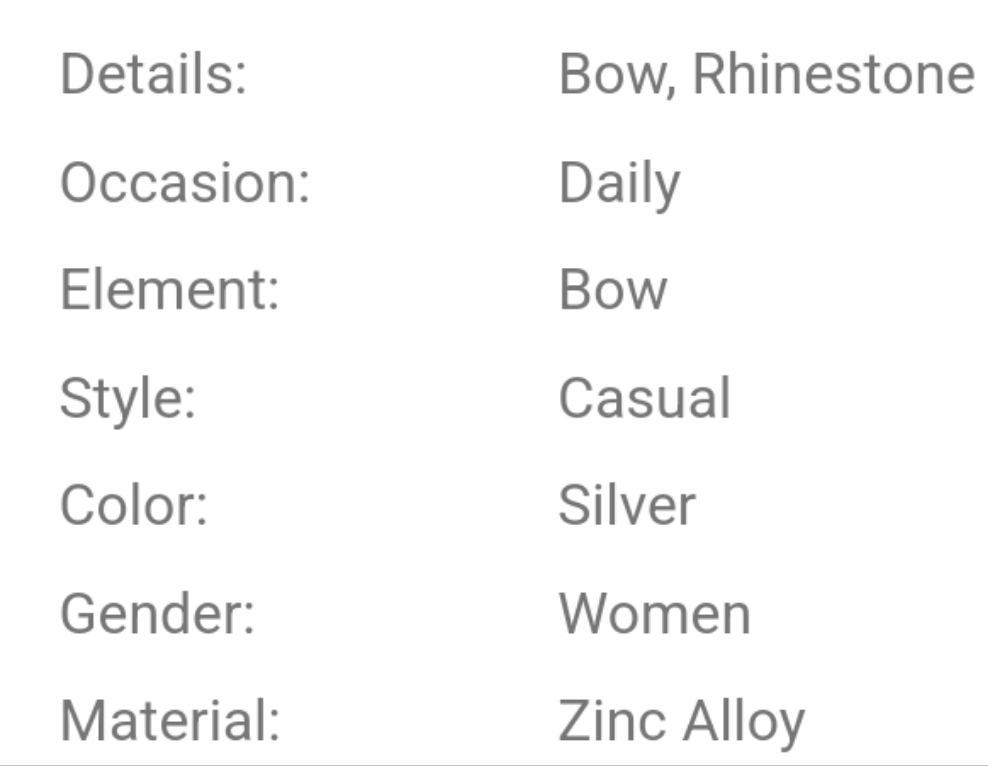The width and height of the screenshot is (988, 766).
Task: Click the Color: label
Action: click(133, 506)
